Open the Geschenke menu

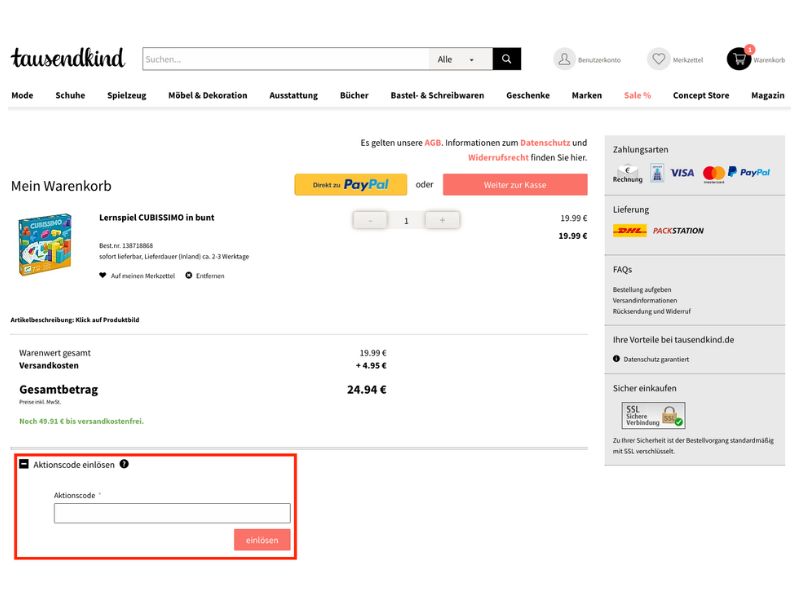click(528, 95)
